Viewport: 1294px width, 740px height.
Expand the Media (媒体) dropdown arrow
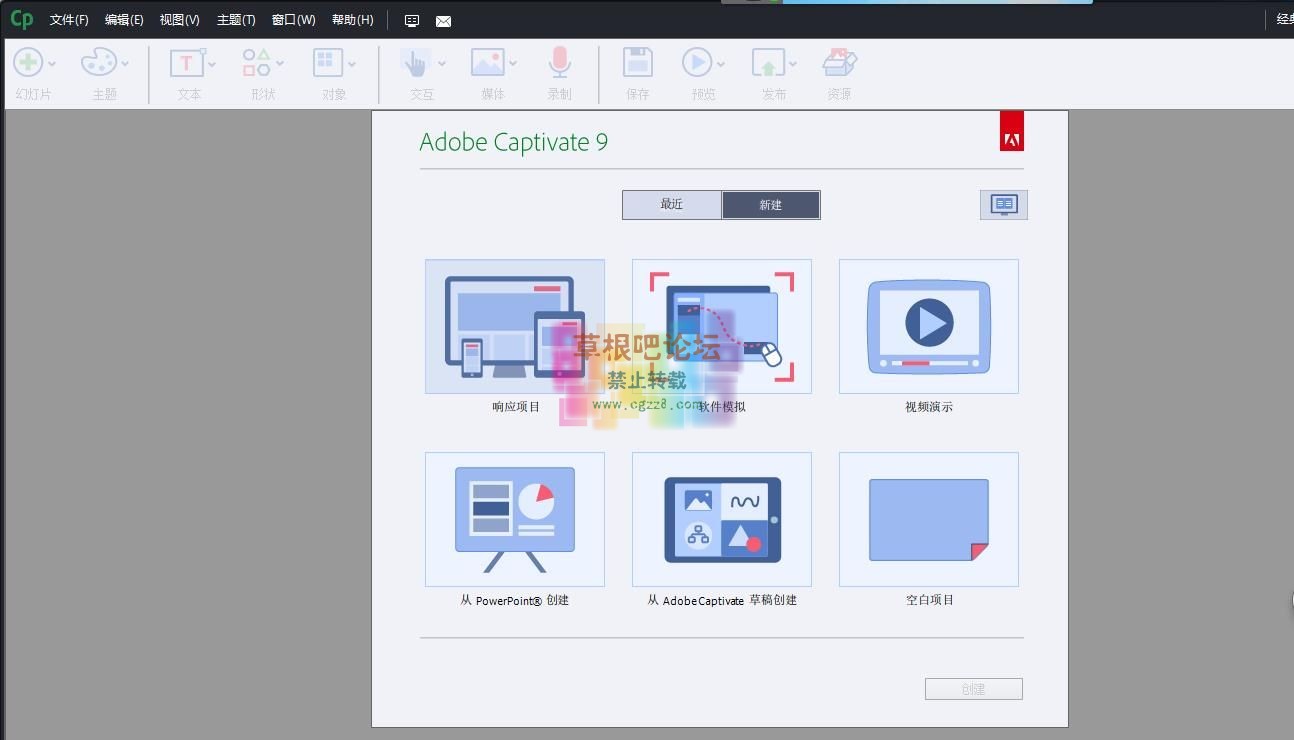[513, 64]
